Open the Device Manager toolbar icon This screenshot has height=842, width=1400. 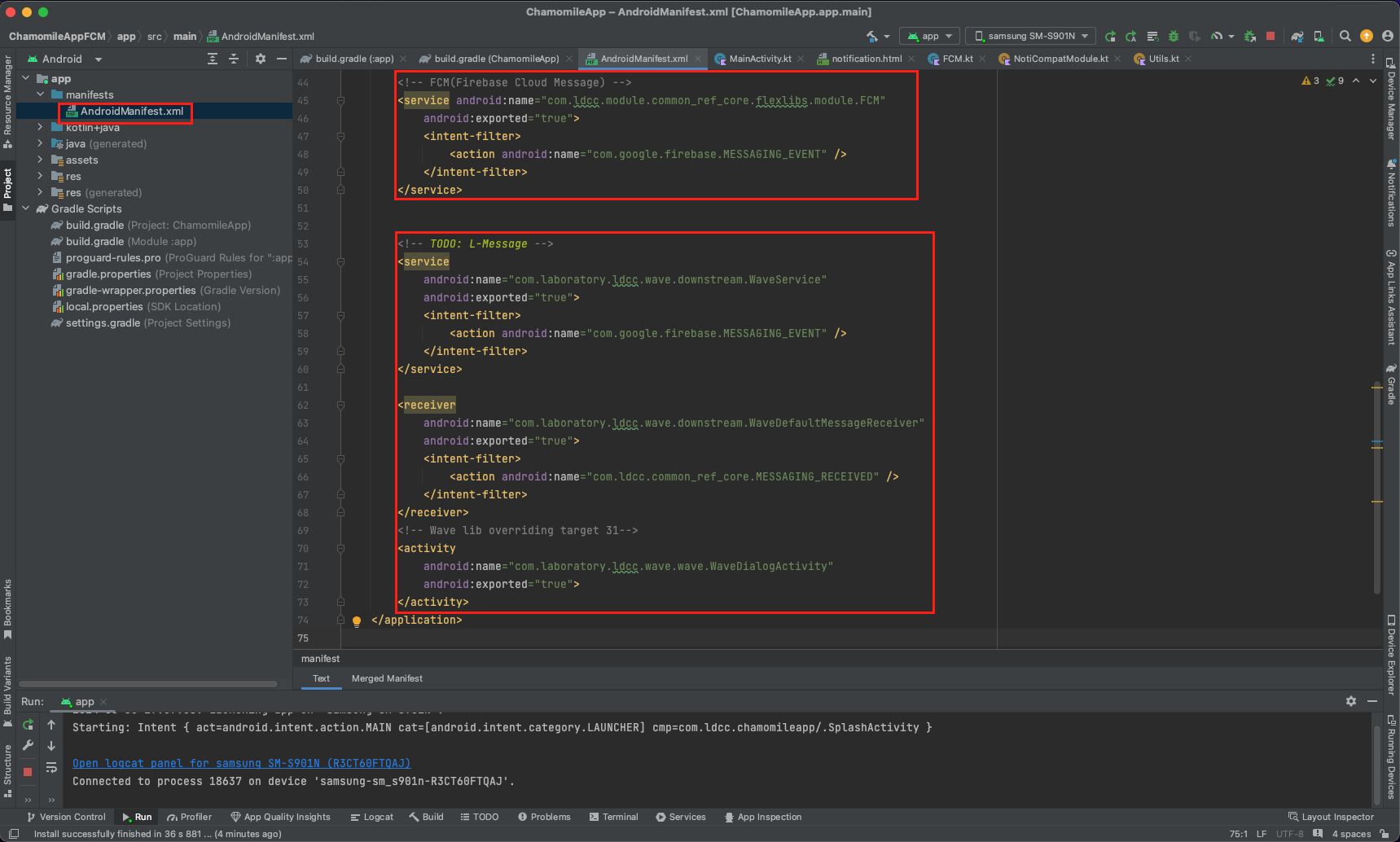pyautogui.click(x=1319, y=36)
